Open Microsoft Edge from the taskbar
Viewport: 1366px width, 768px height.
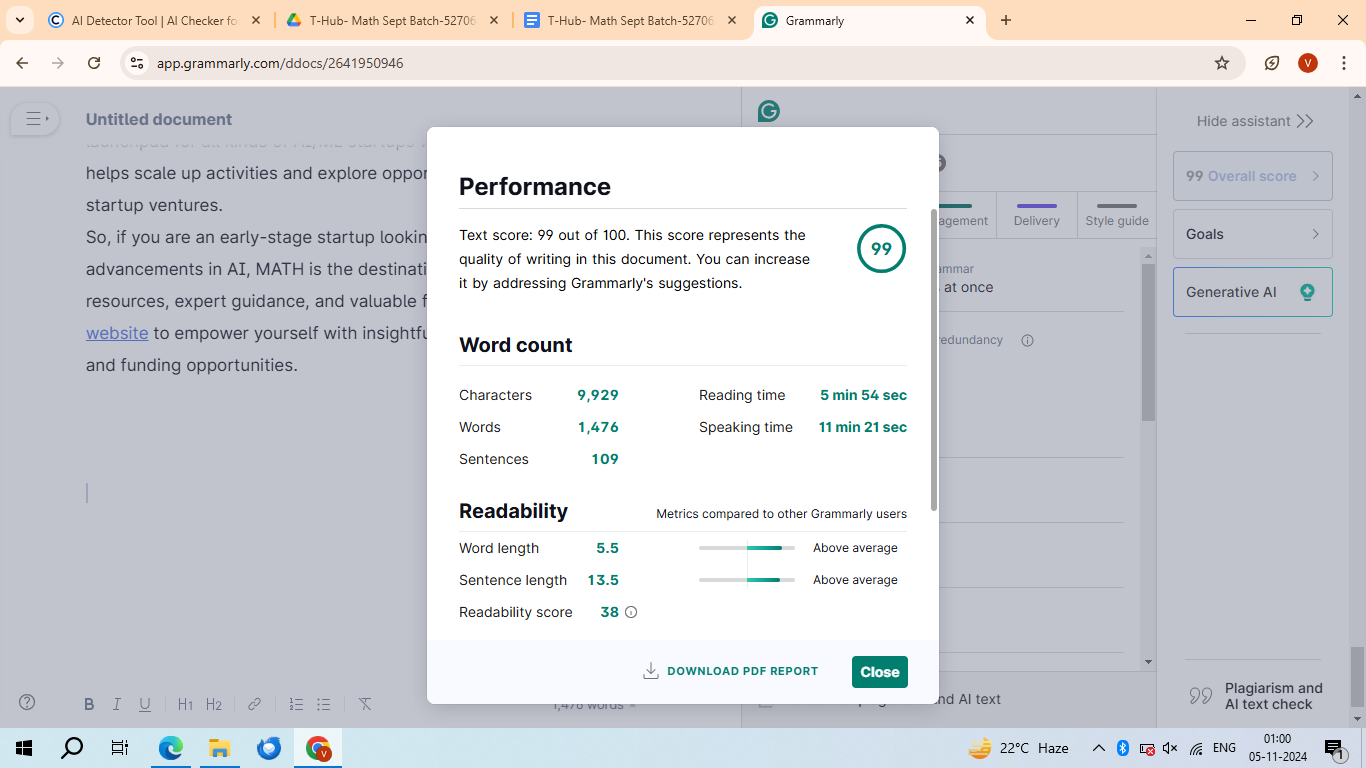click(171, 748)
